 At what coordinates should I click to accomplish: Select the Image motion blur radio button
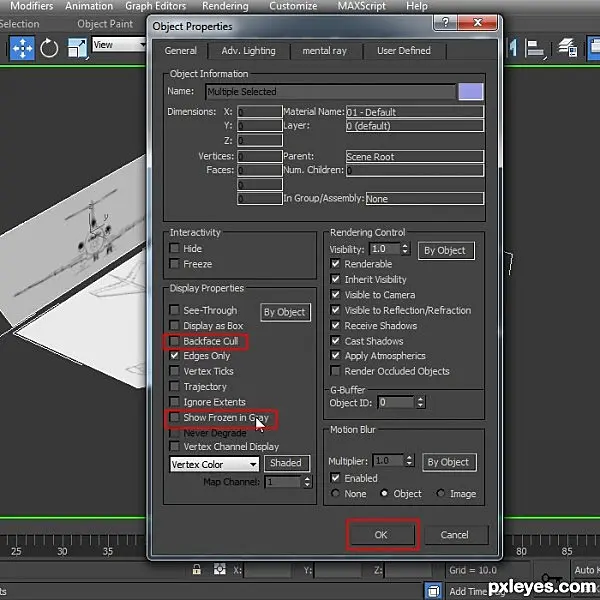coord(440,493)
